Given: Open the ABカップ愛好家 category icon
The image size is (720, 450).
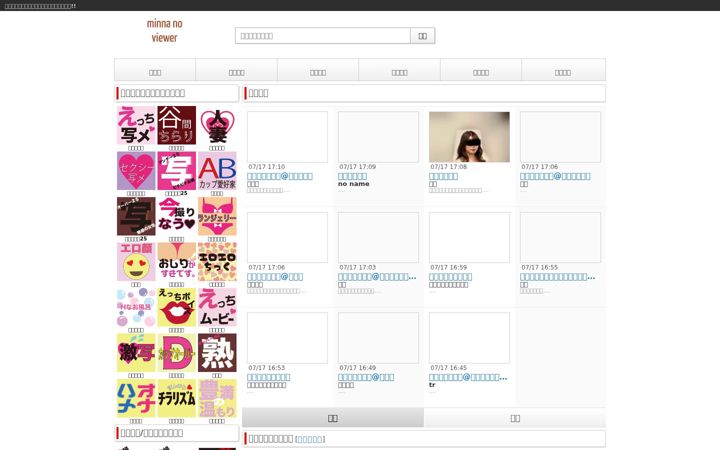Looking at the screenshot, I should [x=217, y=171].
